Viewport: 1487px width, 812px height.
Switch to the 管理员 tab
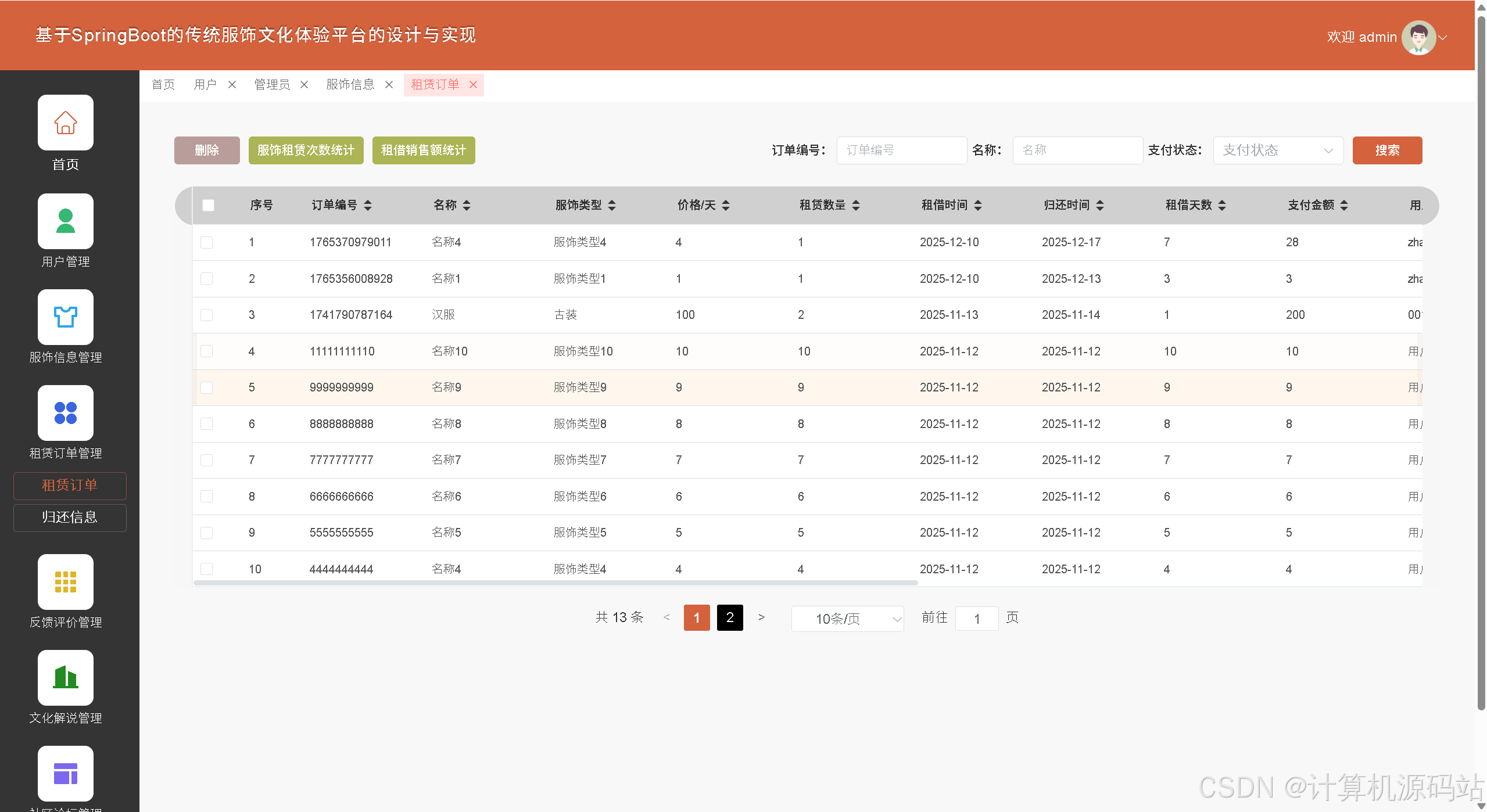(x=272, y=85)
